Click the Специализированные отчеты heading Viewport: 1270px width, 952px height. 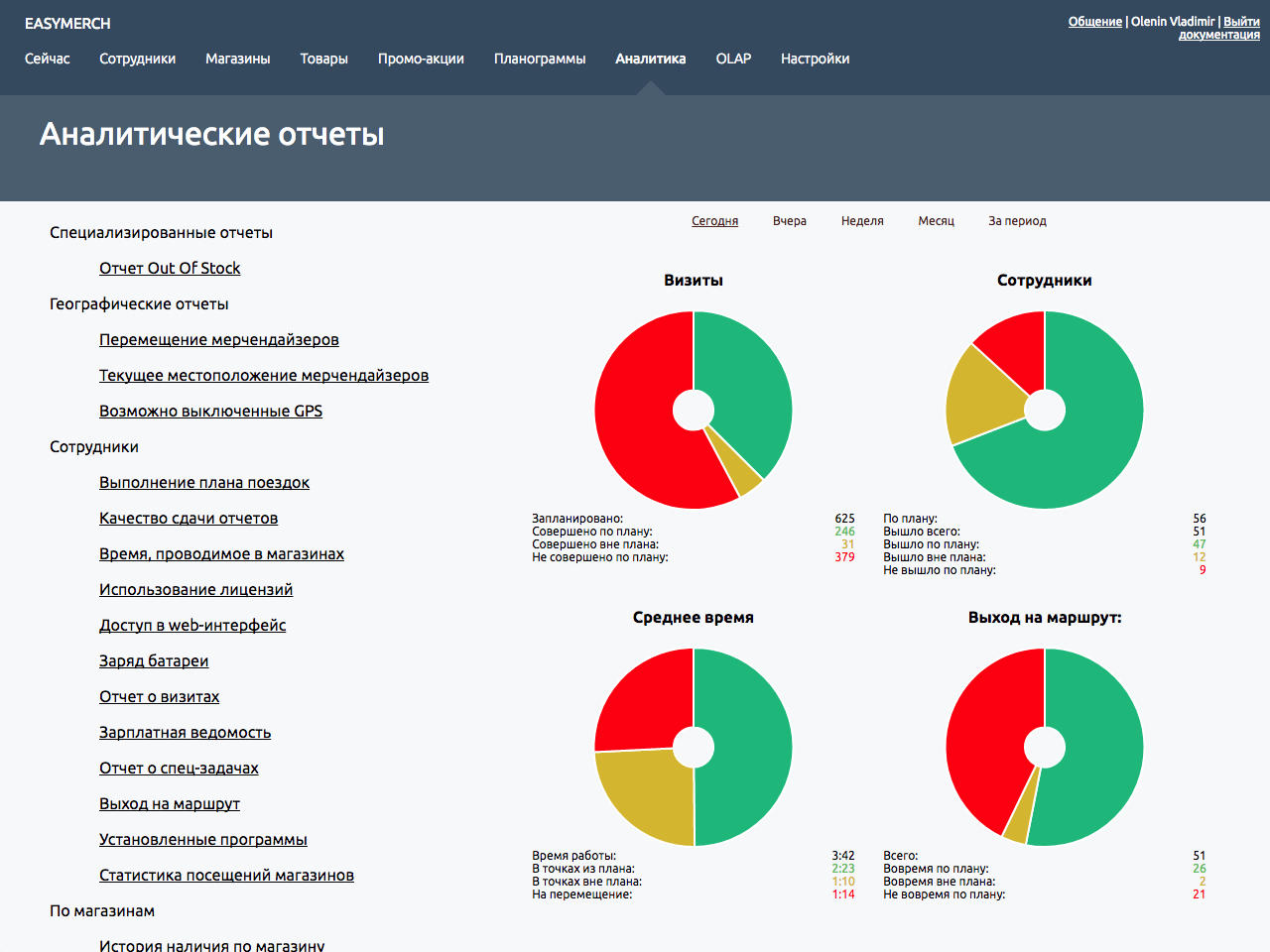click(x=161, y=232)
